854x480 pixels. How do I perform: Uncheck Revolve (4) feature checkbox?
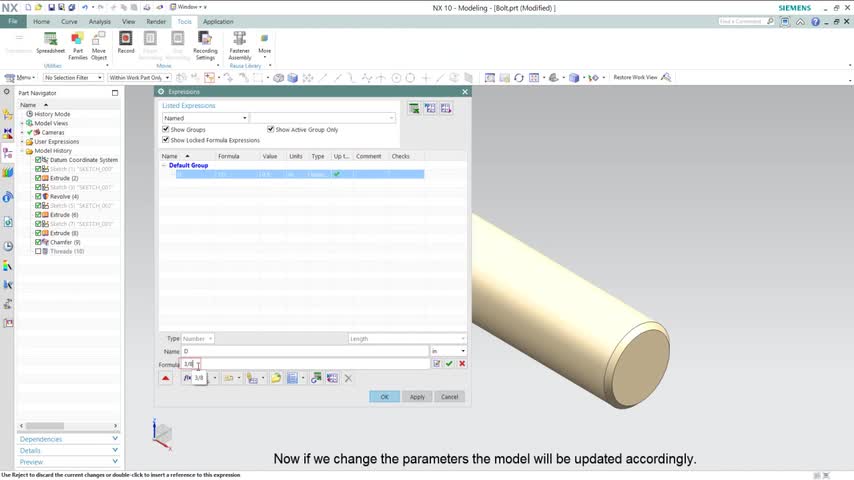(38, 196)
